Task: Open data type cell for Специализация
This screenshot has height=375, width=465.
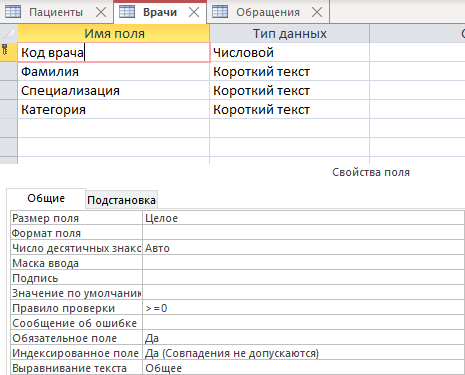Action: click(x=290, y=90)
